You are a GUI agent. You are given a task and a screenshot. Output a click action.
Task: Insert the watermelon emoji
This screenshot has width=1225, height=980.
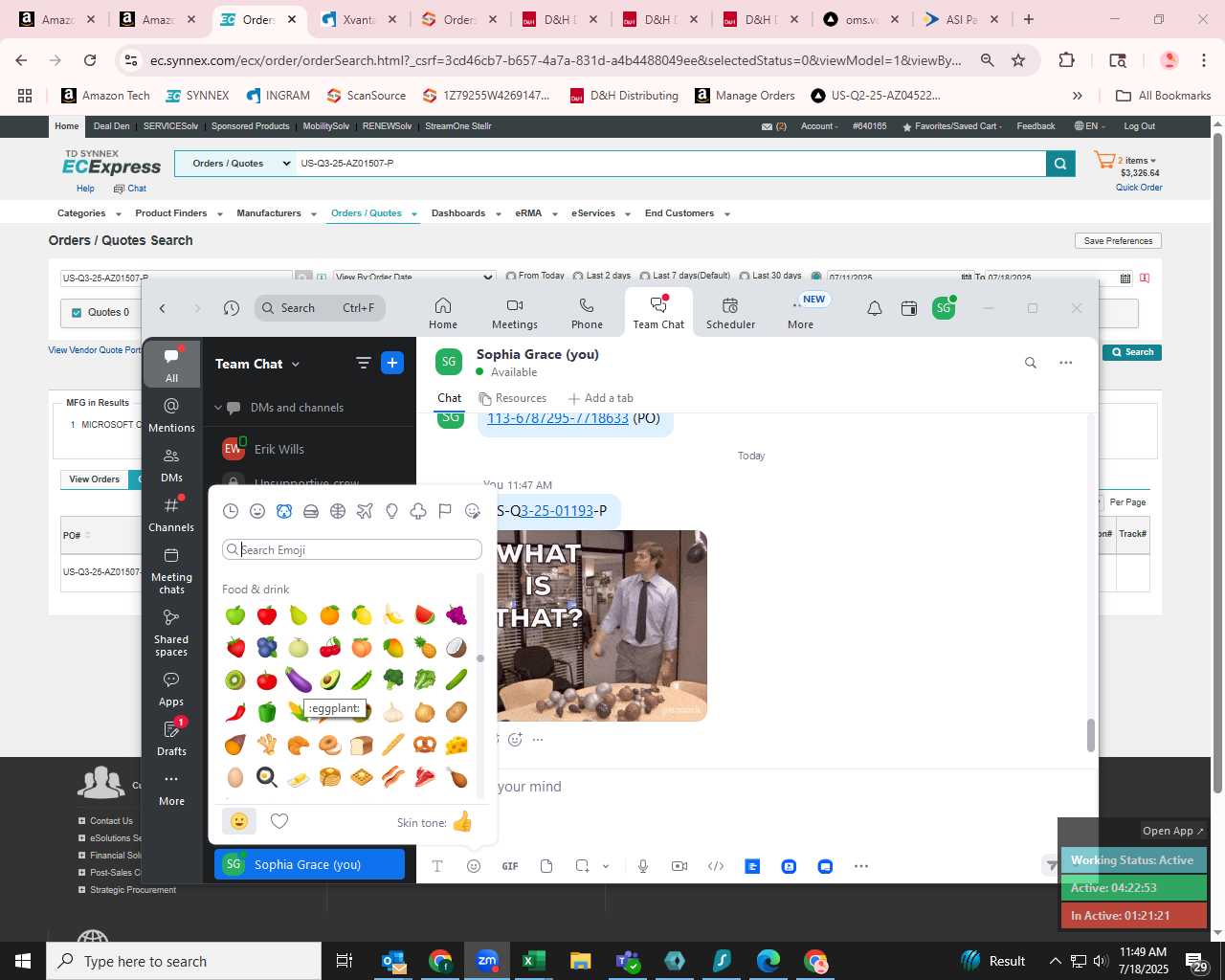click(x=425, y=614)
